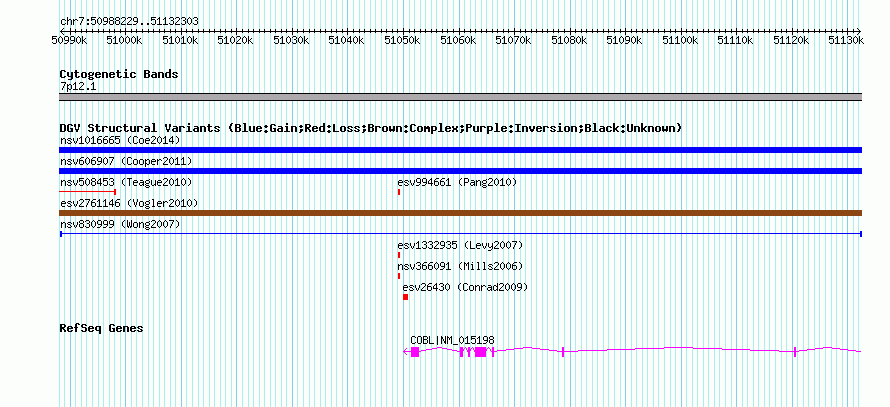
Task: Select the thin blue nsv830999 line
Action: (x=460, y=234)
